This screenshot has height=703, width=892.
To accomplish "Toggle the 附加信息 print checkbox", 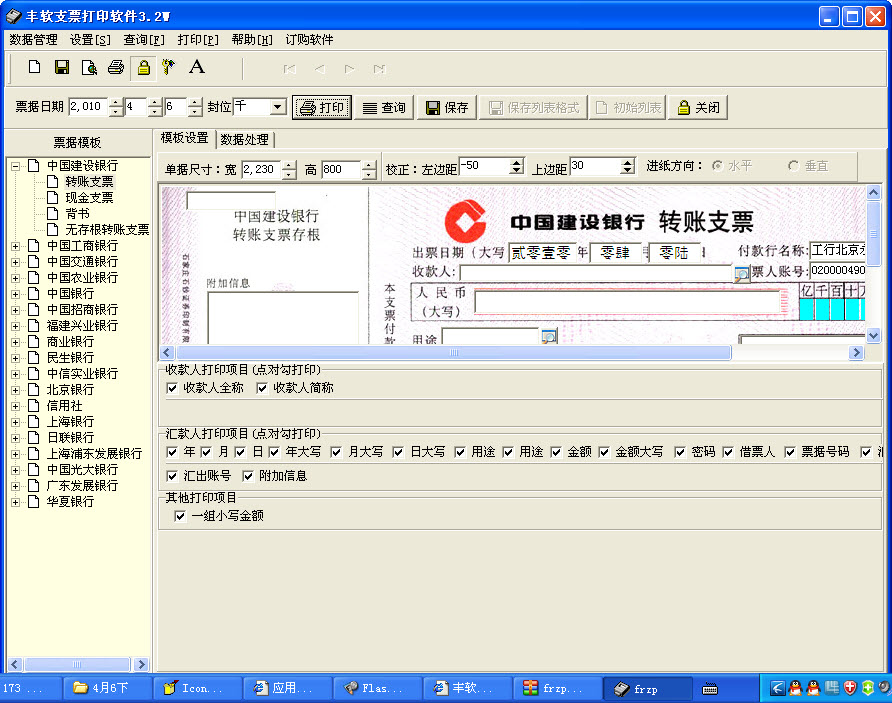I will (249, 476).
